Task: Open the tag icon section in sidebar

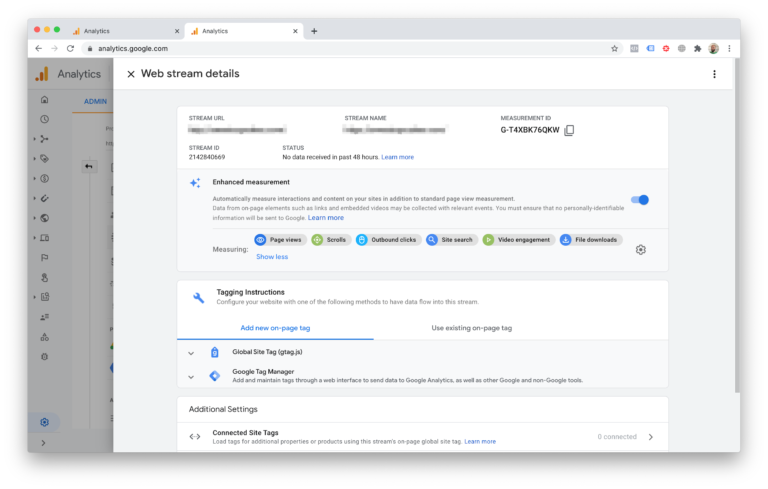Action: 45,159
